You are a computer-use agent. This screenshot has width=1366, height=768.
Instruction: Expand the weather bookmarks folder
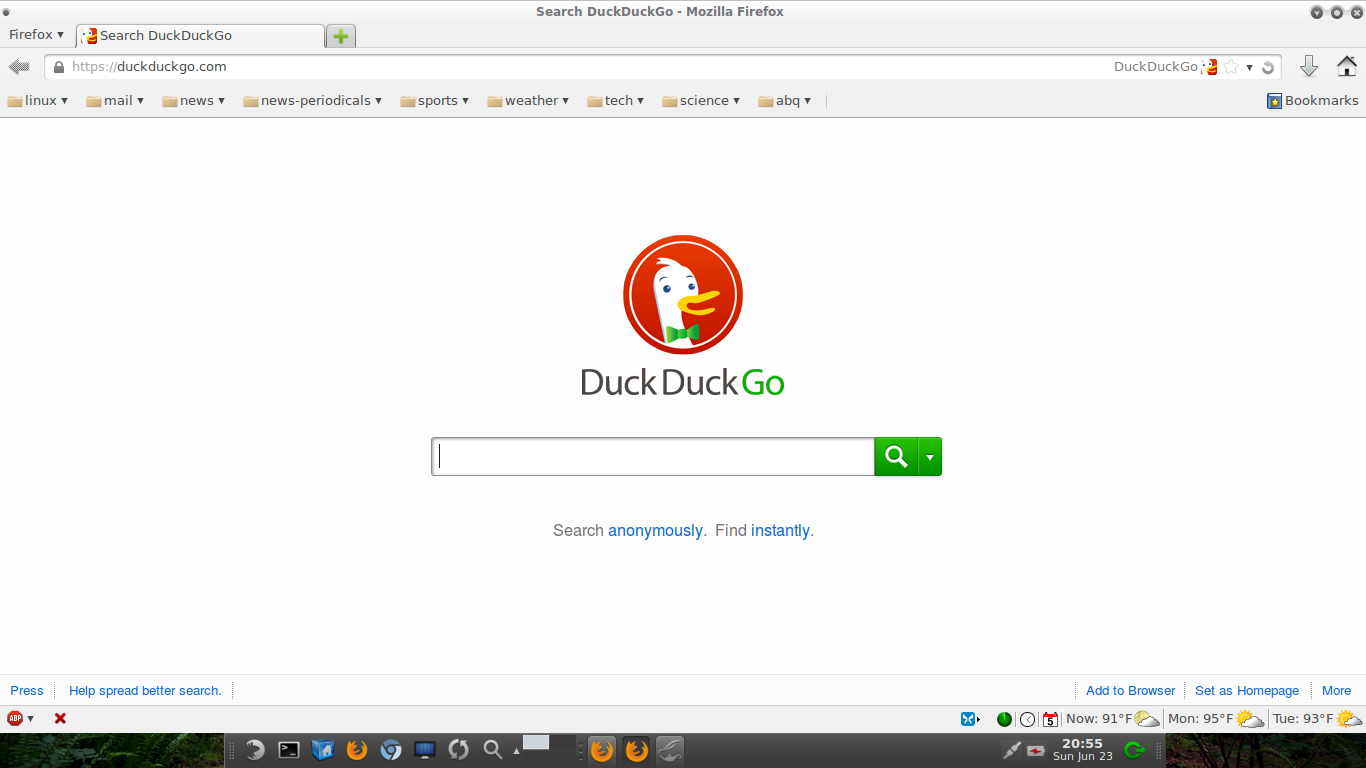(528, 101)
